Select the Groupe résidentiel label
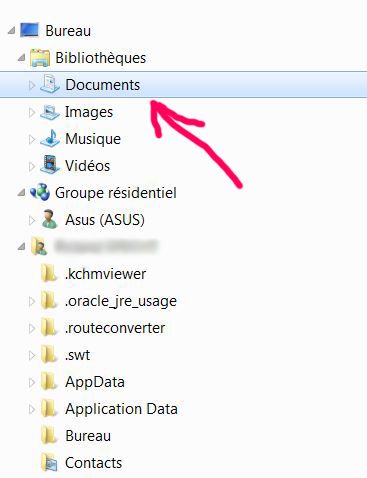 click(x=116, y=193)
